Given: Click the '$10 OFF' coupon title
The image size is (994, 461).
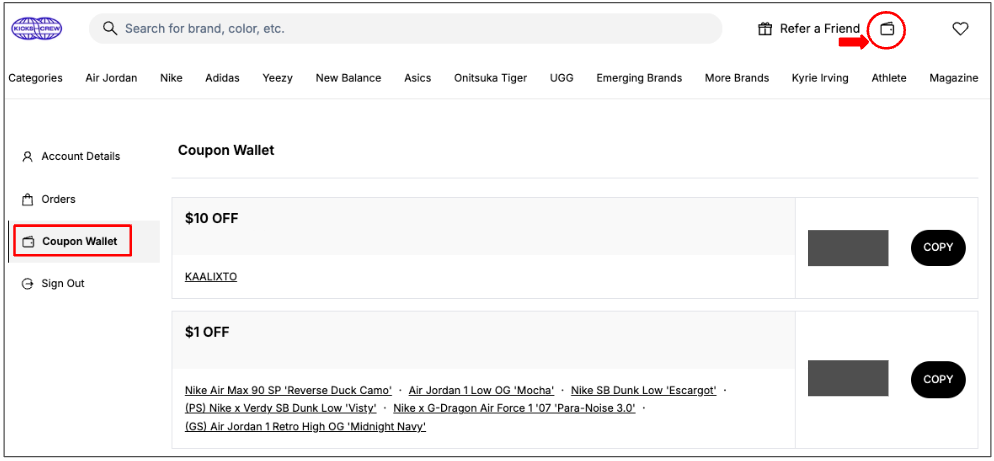Looking at the screenshot, I should [212, 219].
